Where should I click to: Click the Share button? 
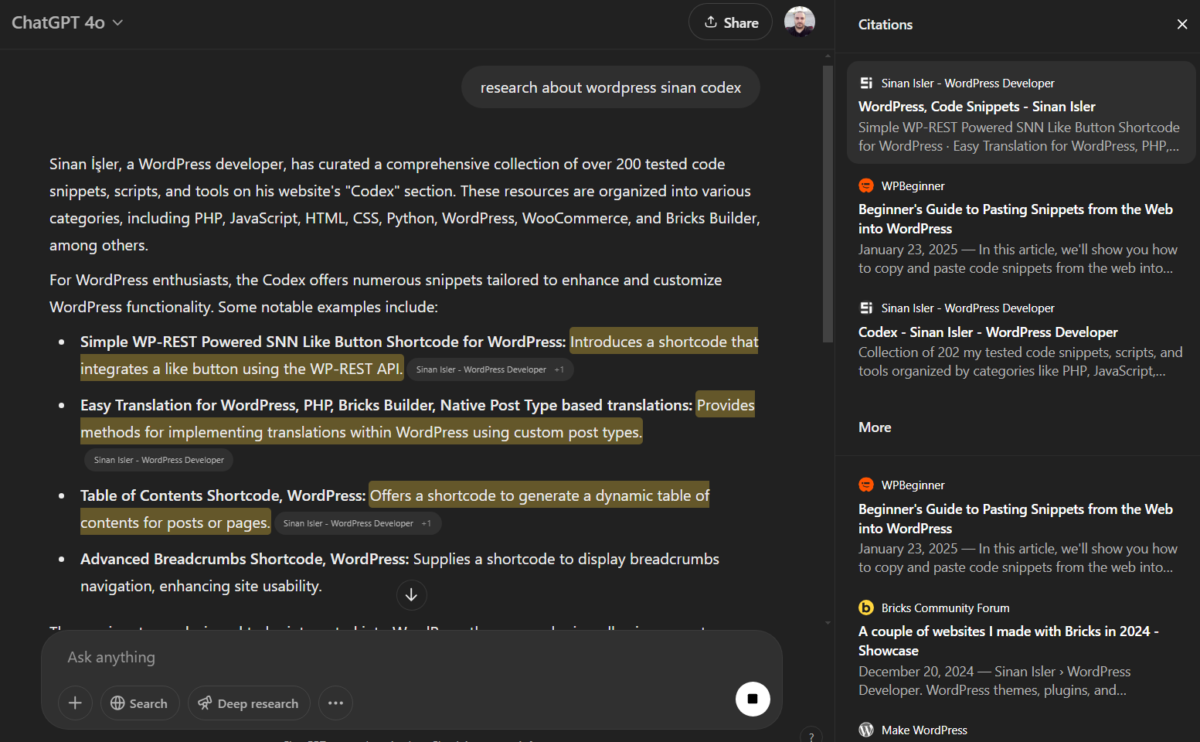pos(730,22)
